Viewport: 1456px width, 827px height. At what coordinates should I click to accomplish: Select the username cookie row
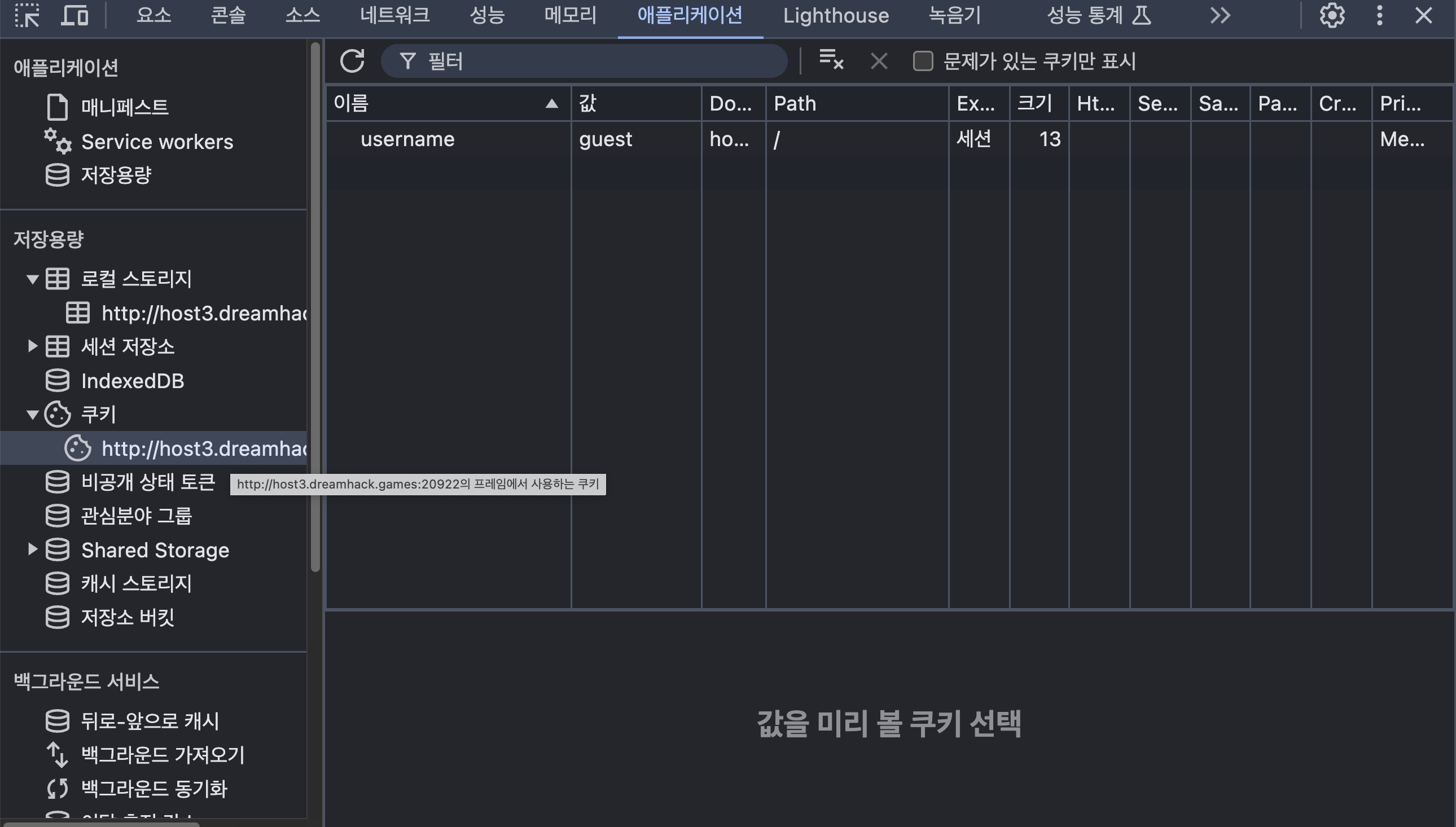click(407, 139)
